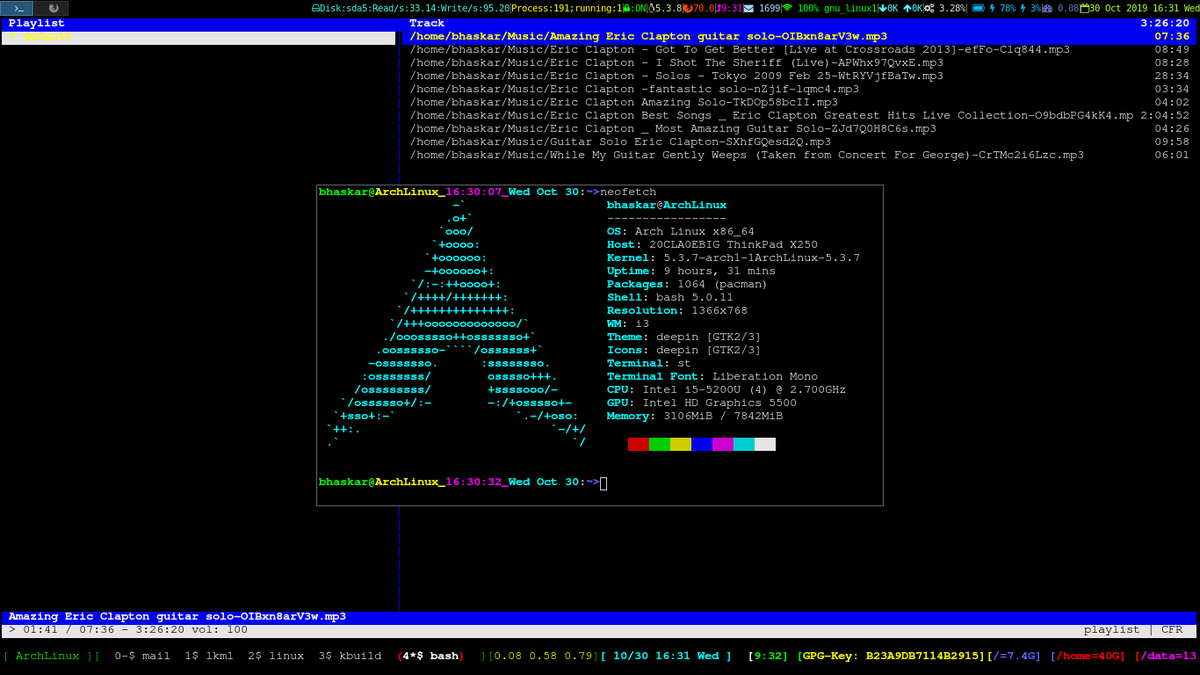The width and height of the screenshot is (1200, 675).
Task: Click the green color block in neofetch
Action: click(659, 444)
